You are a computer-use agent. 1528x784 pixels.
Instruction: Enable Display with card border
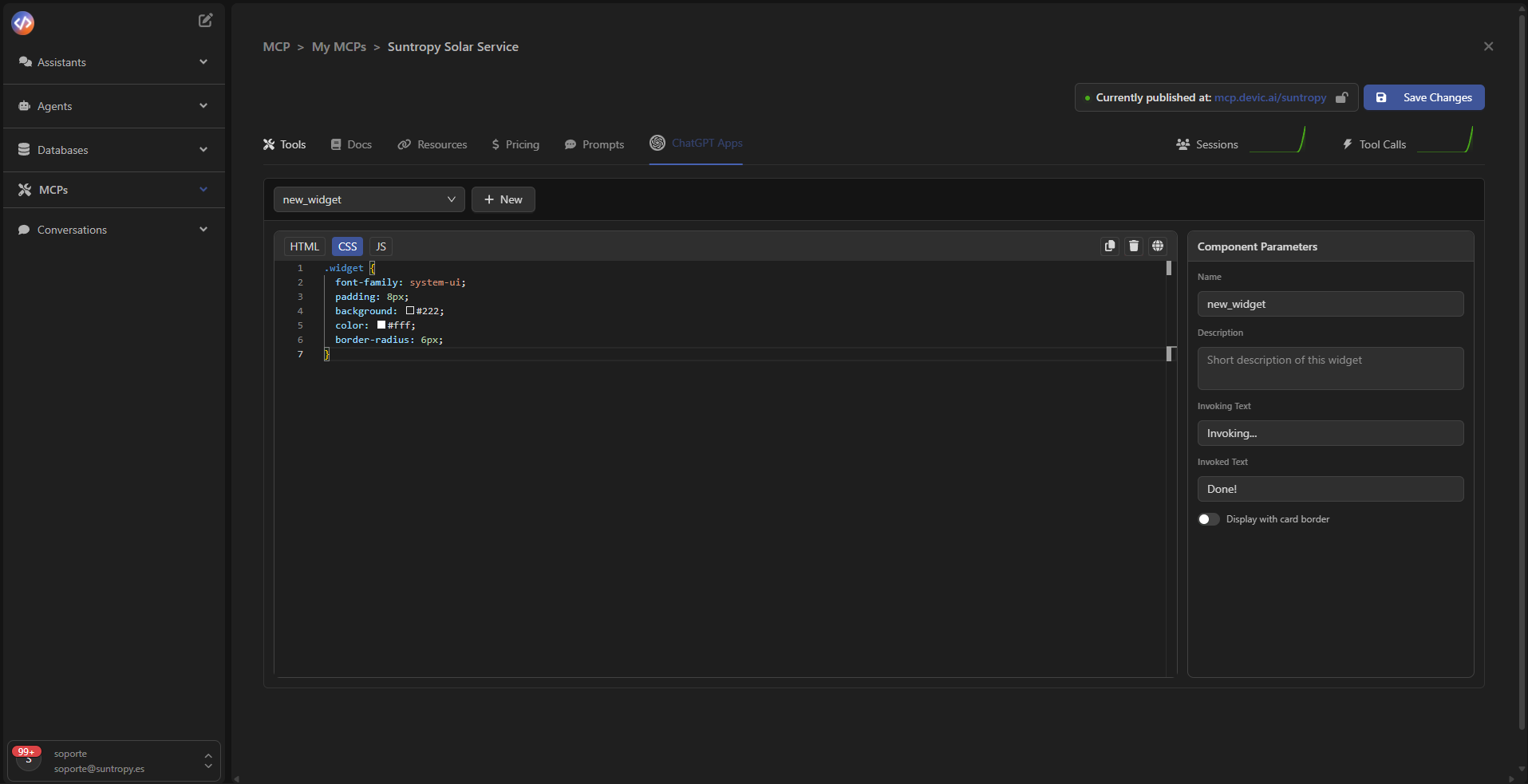[x=1206, y=519]
